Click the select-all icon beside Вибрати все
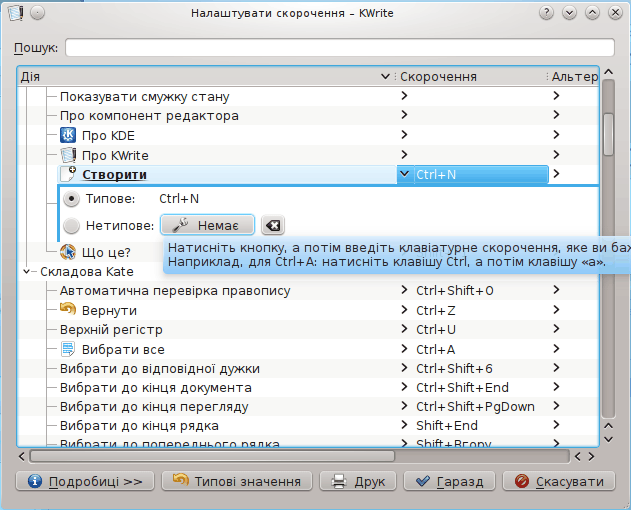This screenshot has width=631, height=510. [x=68, y=349]
